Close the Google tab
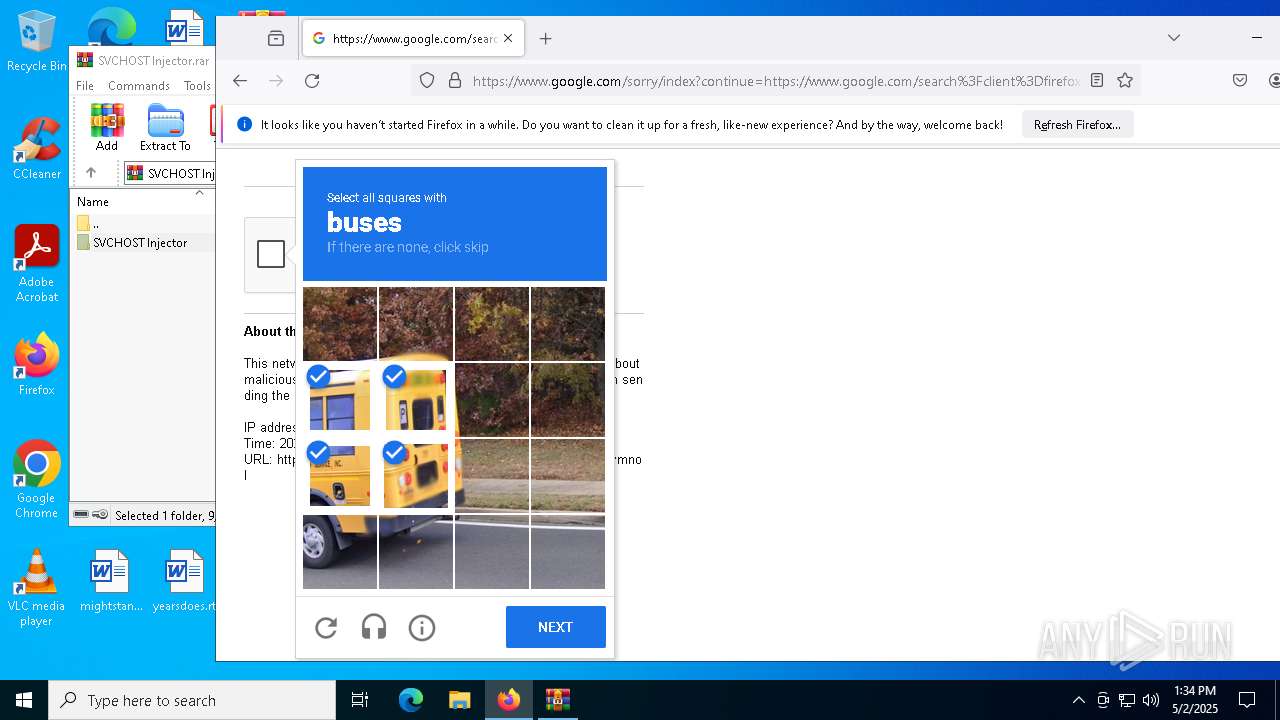 pyautogui.click(x=508, y=39)
